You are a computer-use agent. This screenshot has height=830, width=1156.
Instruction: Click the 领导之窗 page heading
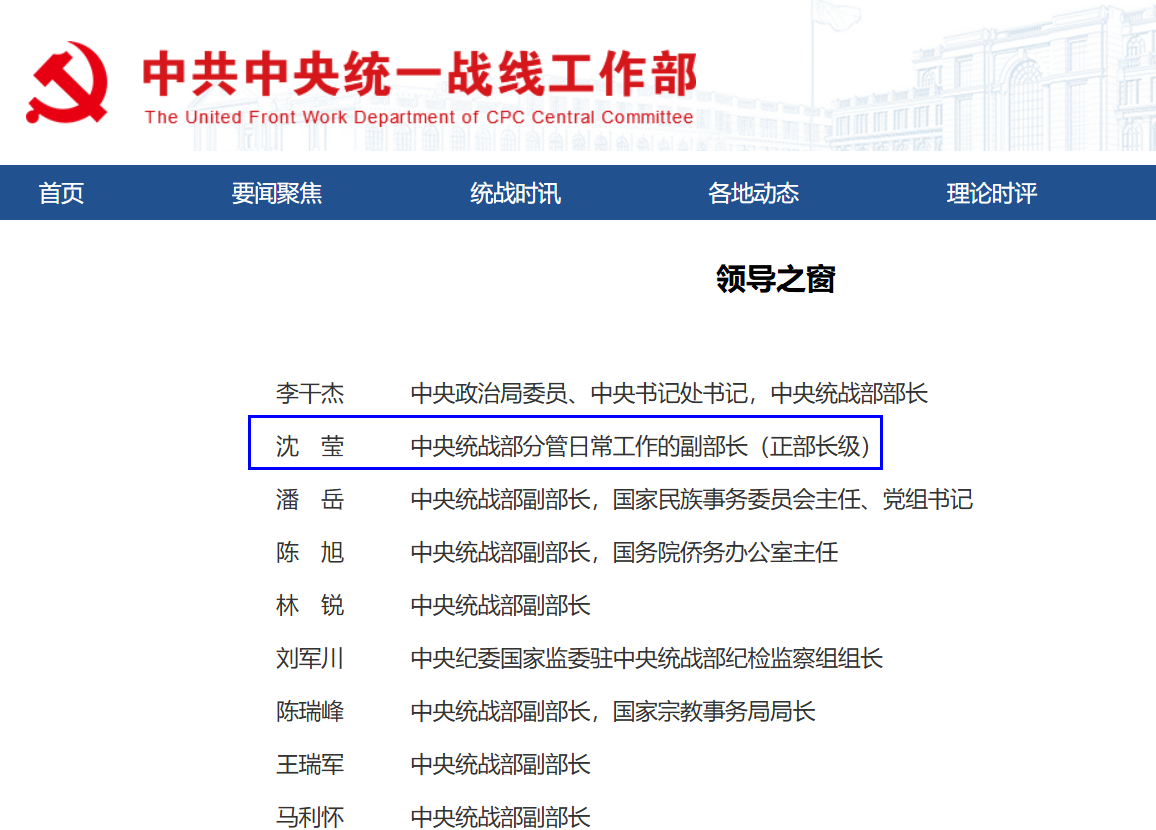(x=776, y=279)
